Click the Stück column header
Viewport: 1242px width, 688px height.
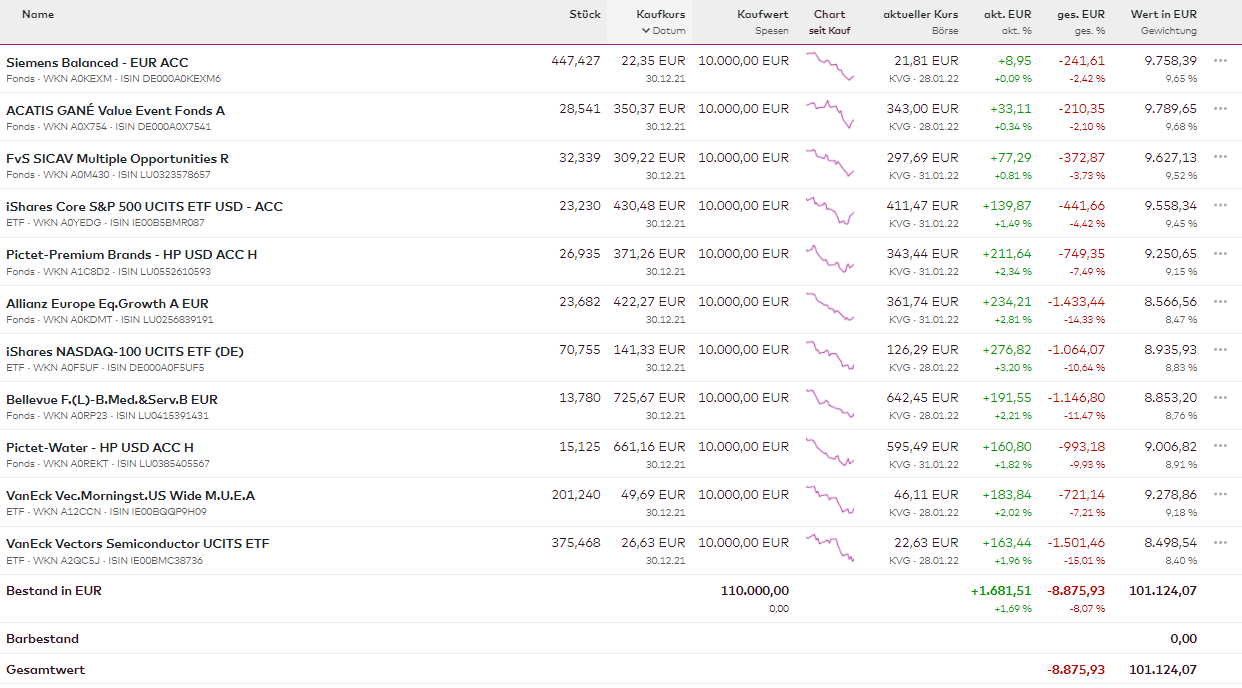[584, 15]
